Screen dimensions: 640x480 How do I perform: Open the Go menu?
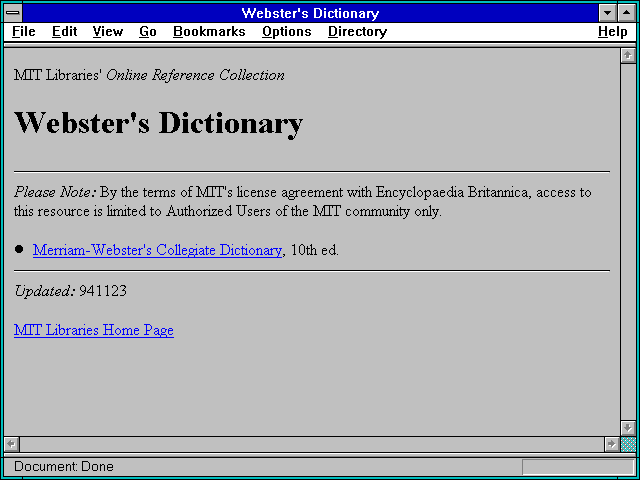pos(148,32)
